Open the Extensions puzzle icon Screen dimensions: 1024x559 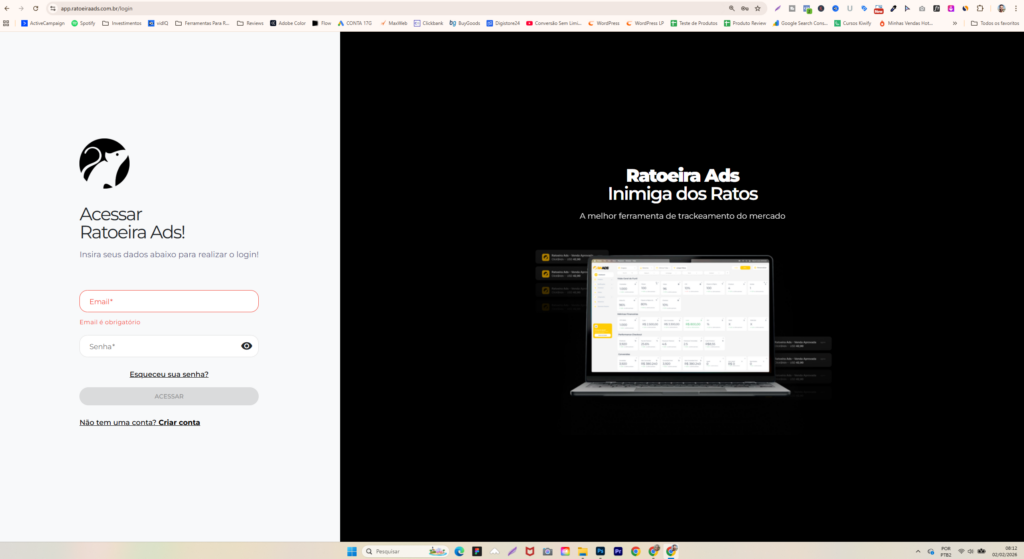coord(980,8)
